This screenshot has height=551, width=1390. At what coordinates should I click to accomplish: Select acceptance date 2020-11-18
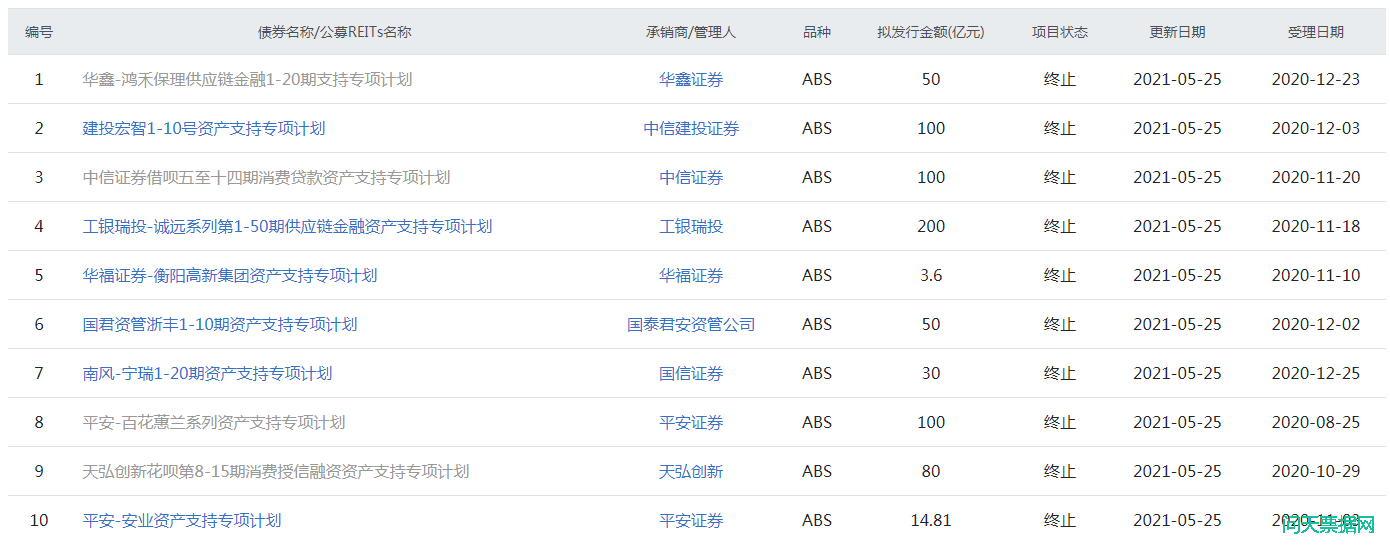(x=1316, y=226)
